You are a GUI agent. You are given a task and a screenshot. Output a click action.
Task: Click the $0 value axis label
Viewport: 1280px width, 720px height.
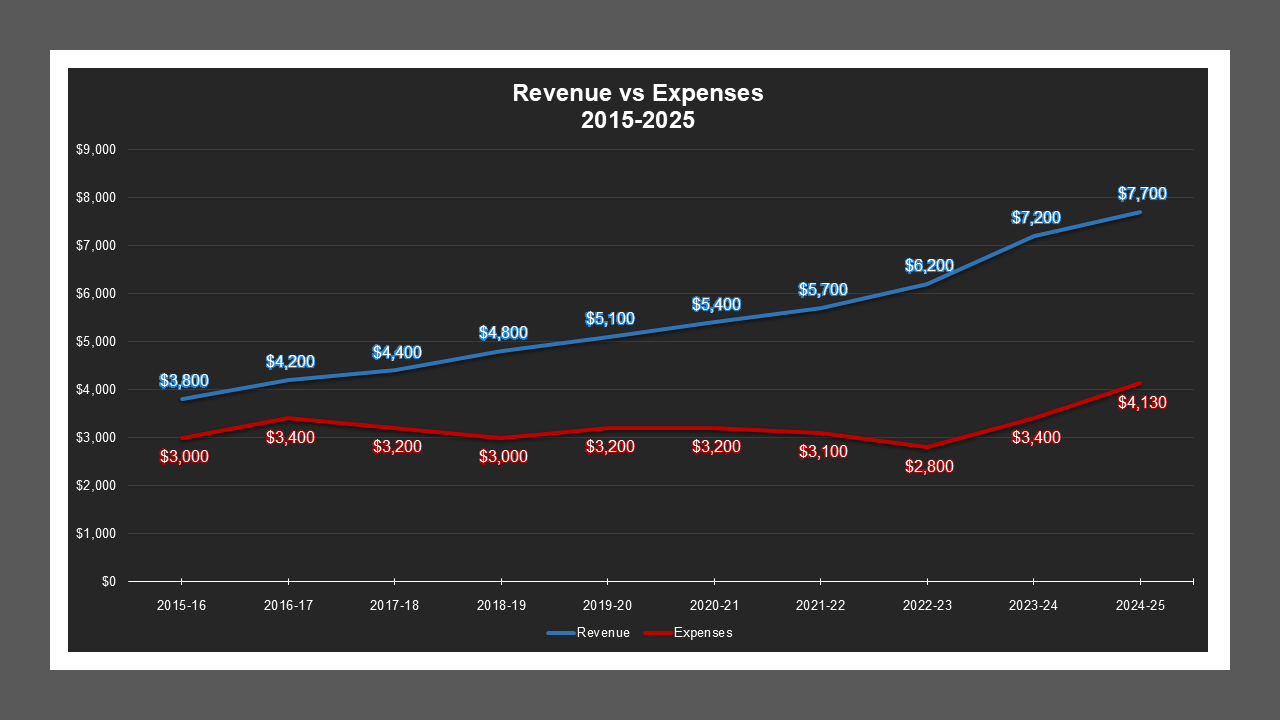110,580
